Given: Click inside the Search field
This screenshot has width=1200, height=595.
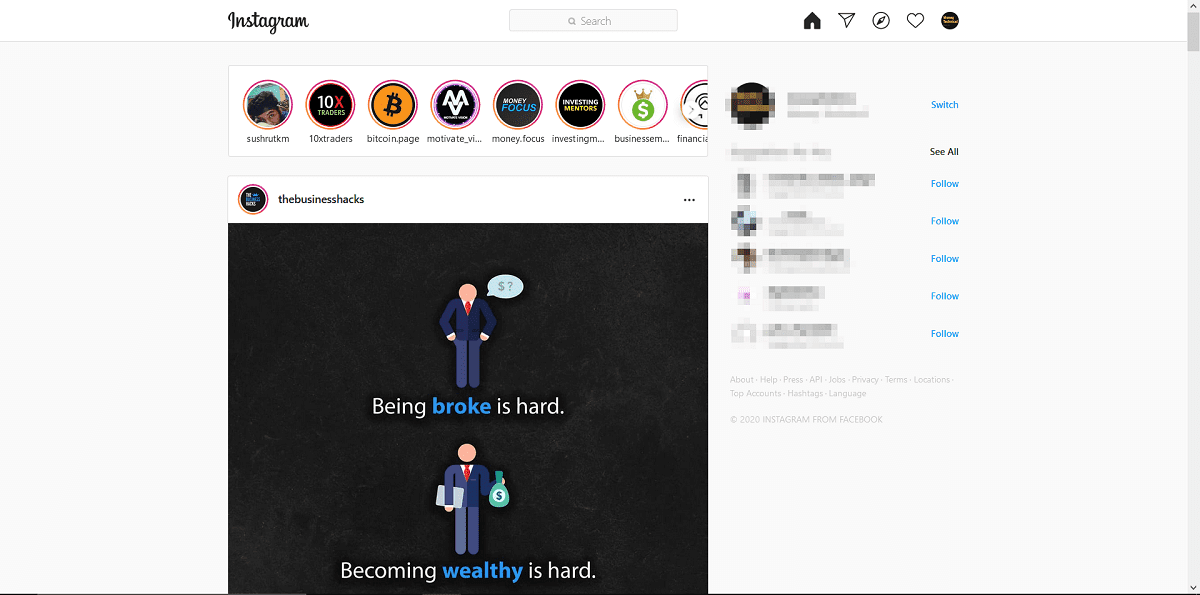Looking at the screenshot, I should click(x=593, y=21).
